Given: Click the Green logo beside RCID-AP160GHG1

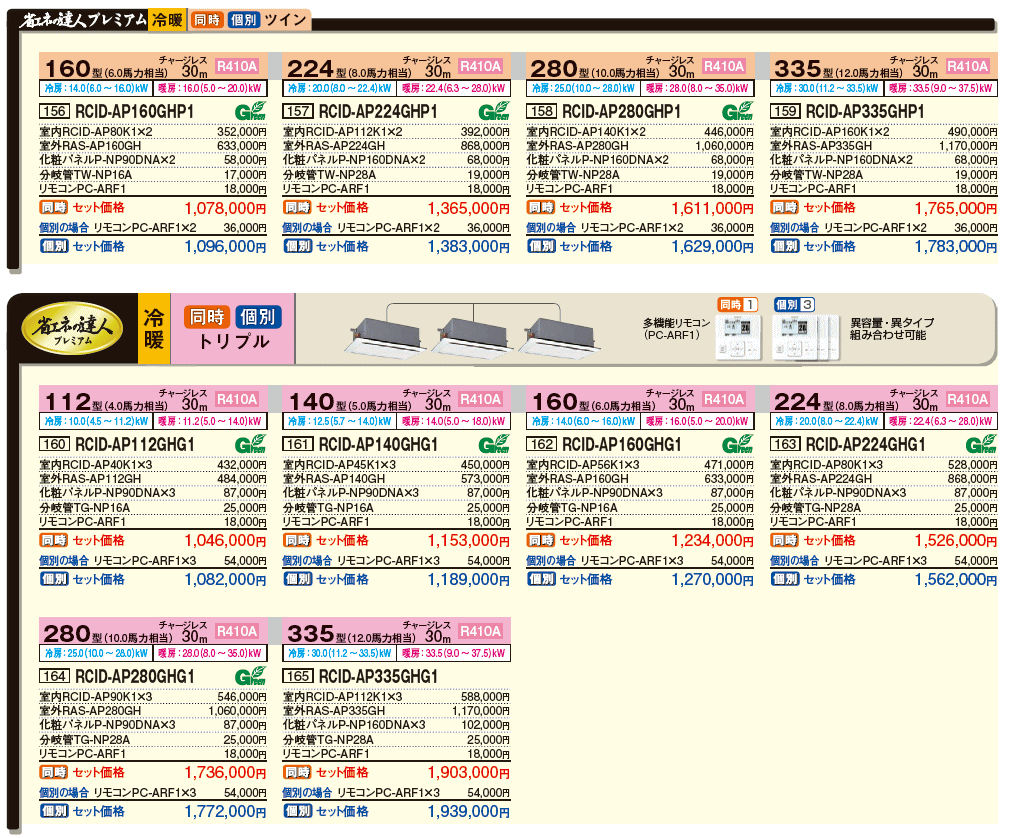Looking at the screenshot, I should point(738,444).
